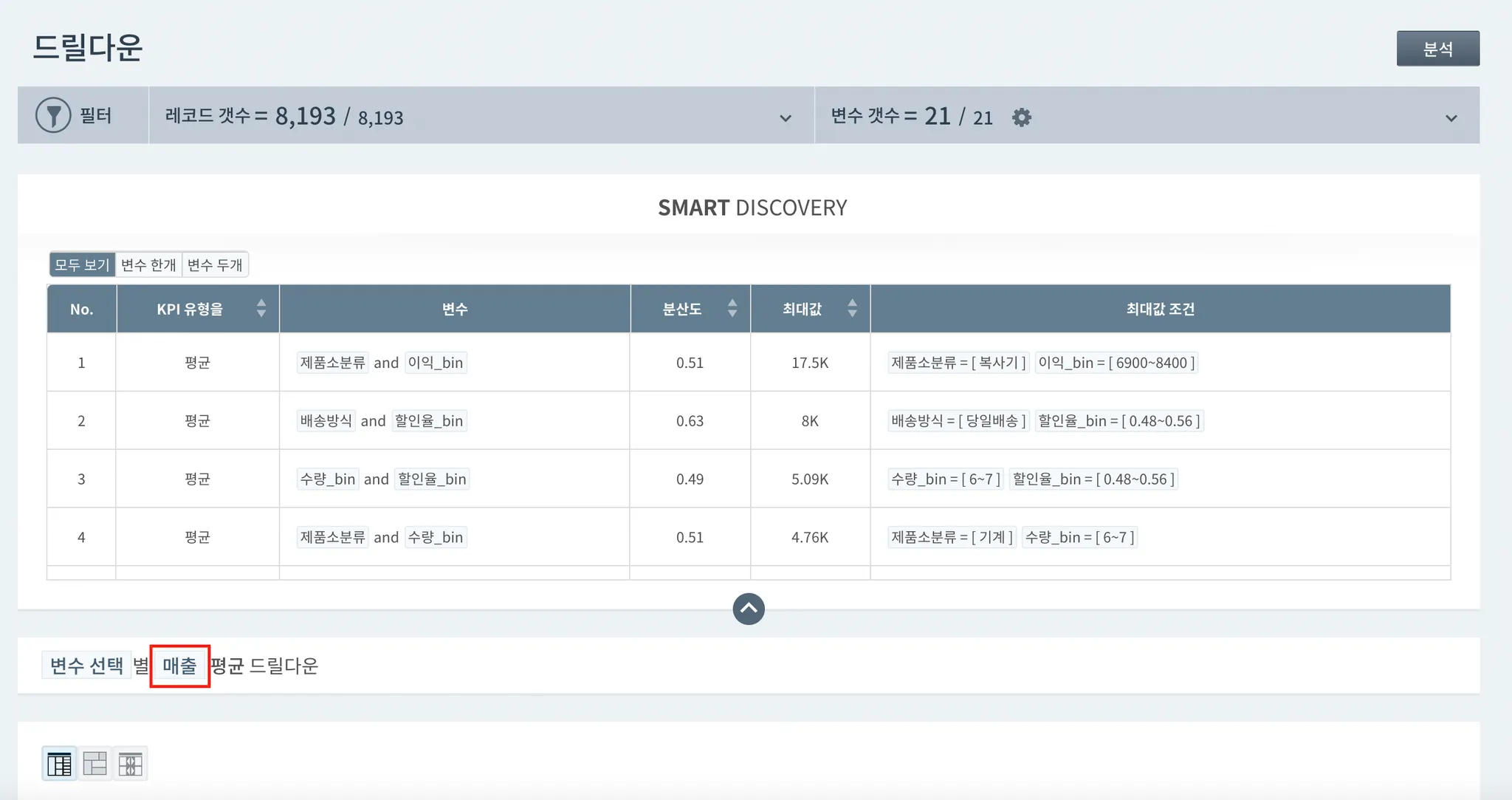
Task: Switch to 변수 두개 filter
Action: (x=215, y=264)
